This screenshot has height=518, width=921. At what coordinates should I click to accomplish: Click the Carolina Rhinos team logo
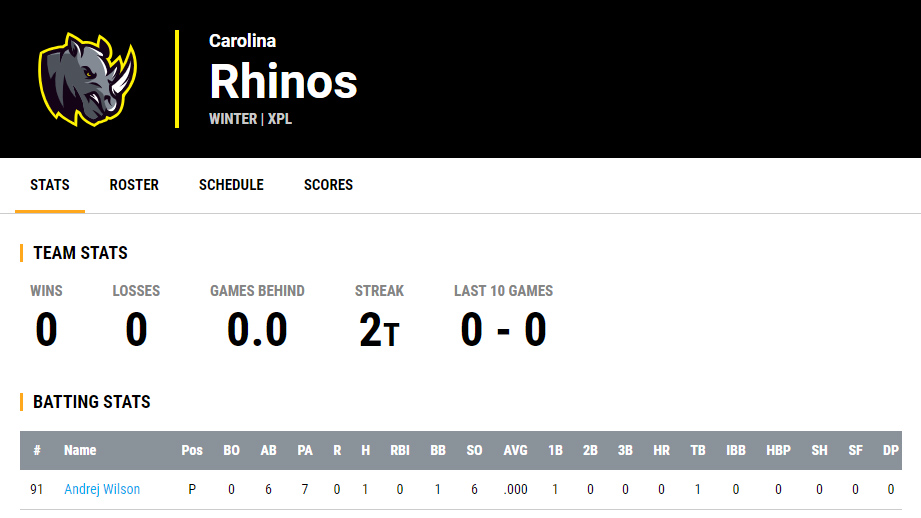[87, 79]
